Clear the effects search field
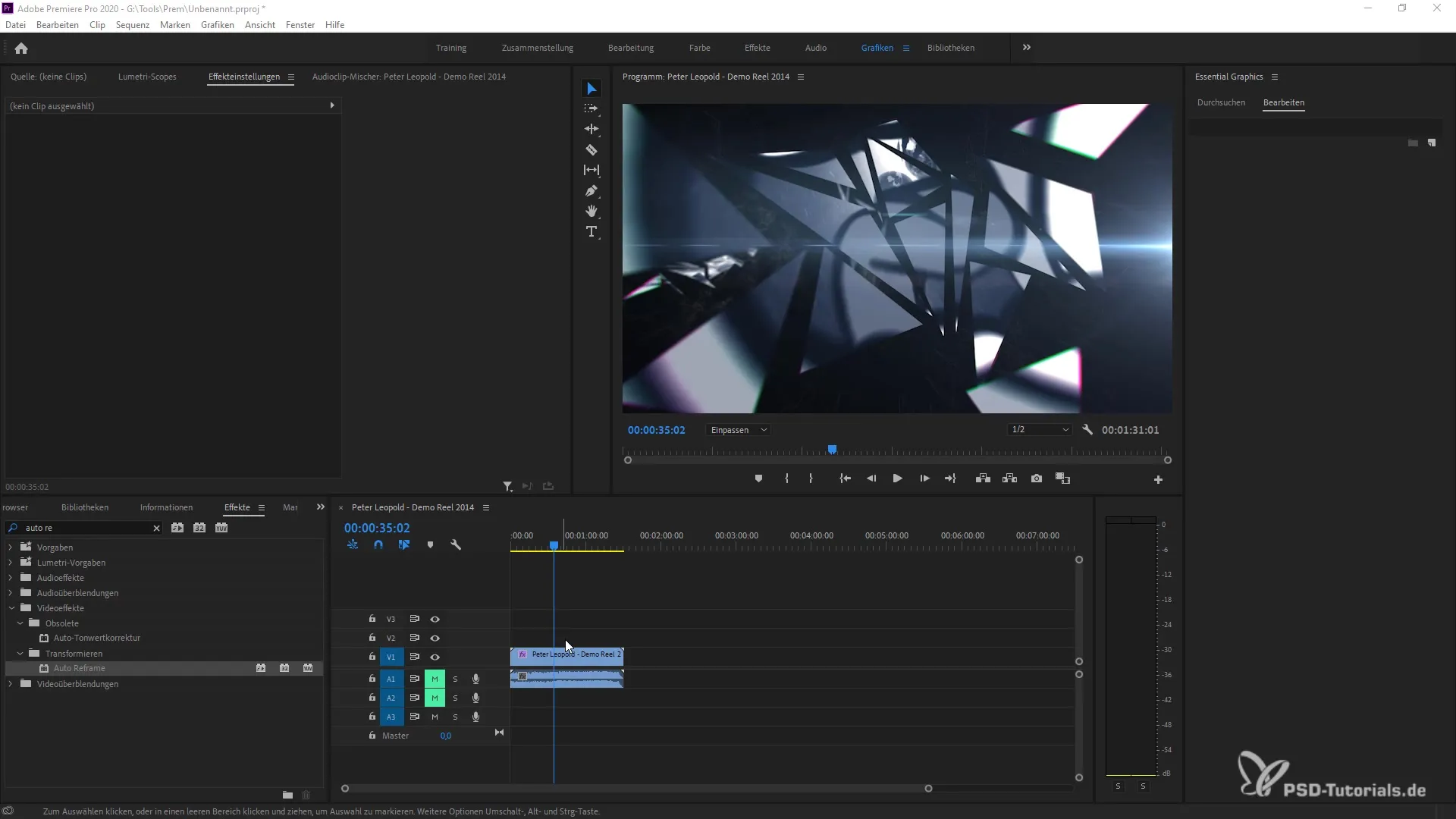The width and height of the screenshot is (1456, 819). 156,528
